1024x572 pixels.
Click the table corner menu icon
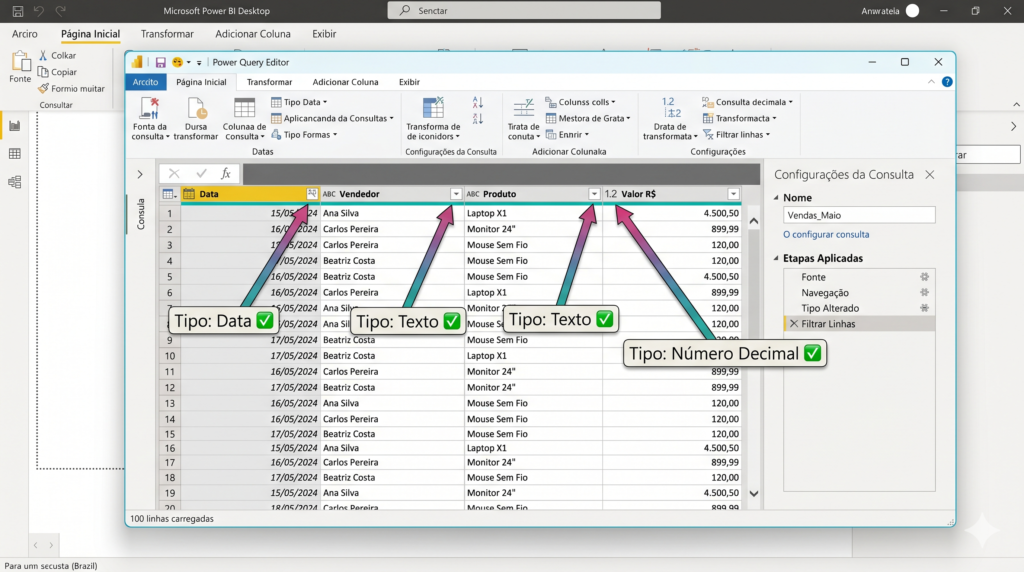[169, 194]
